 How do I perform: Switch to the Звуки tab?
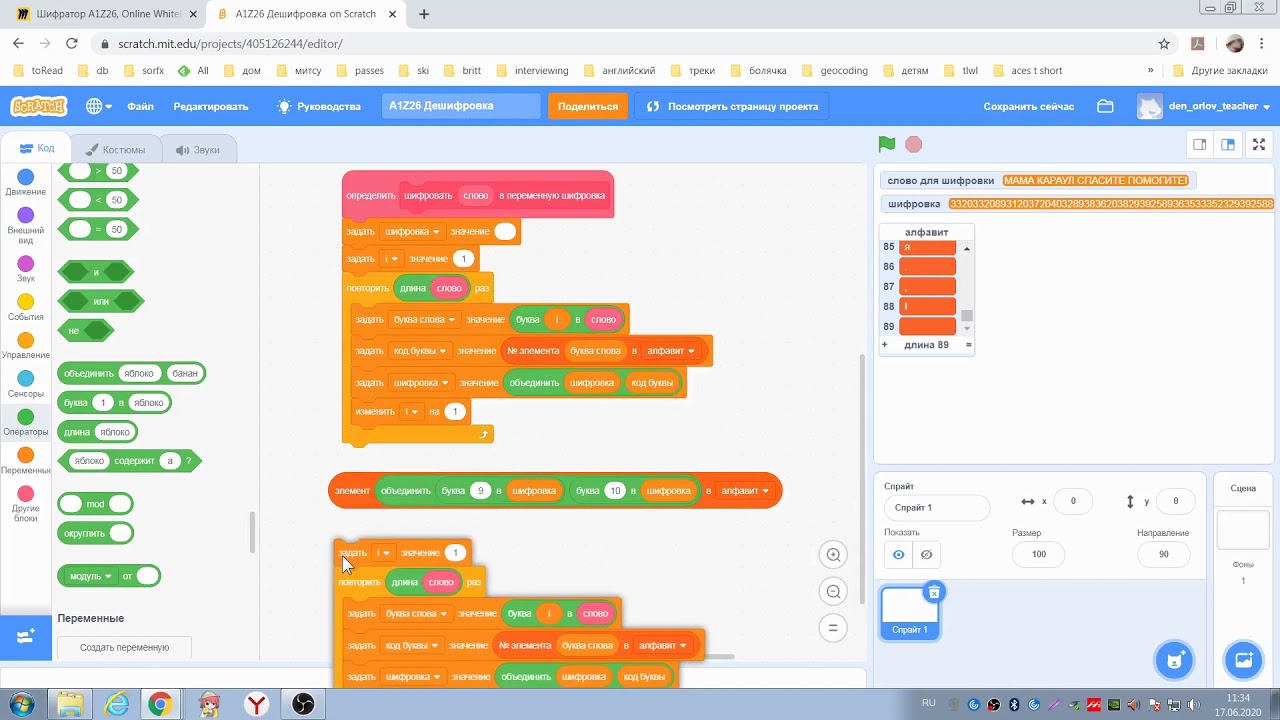pos(197,149)
